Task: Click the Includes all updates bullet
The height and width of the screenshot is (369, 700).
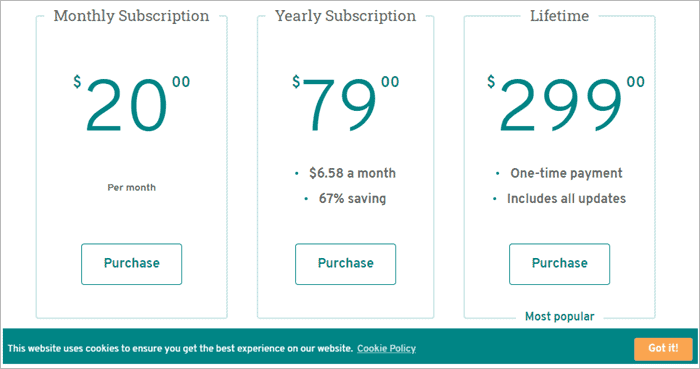Action: (566, 199)
